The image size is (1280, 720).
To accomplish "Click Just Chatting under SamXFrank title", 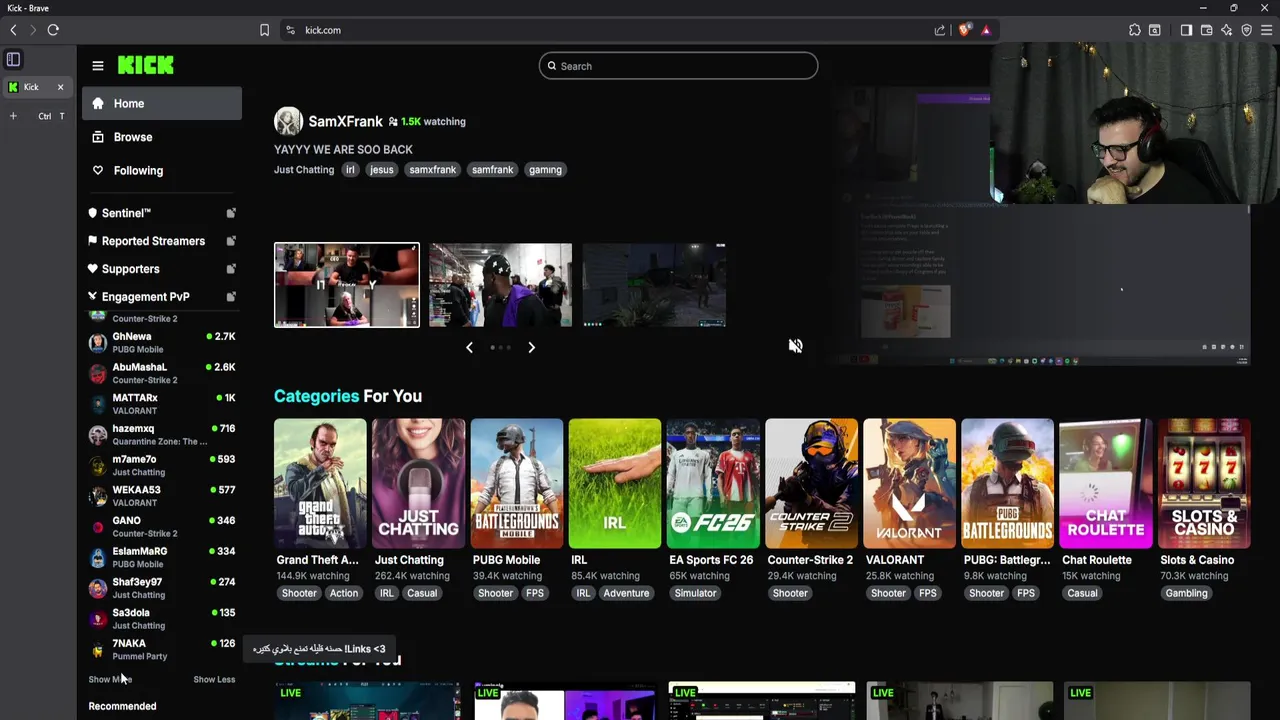I will click(x=304, y=170).
